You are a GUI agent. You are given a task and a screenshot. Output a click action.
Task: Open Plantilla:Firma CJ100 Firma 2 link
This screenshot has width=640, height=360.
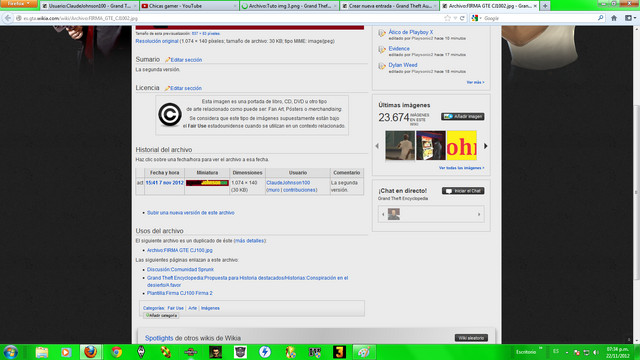coord(180,293)
